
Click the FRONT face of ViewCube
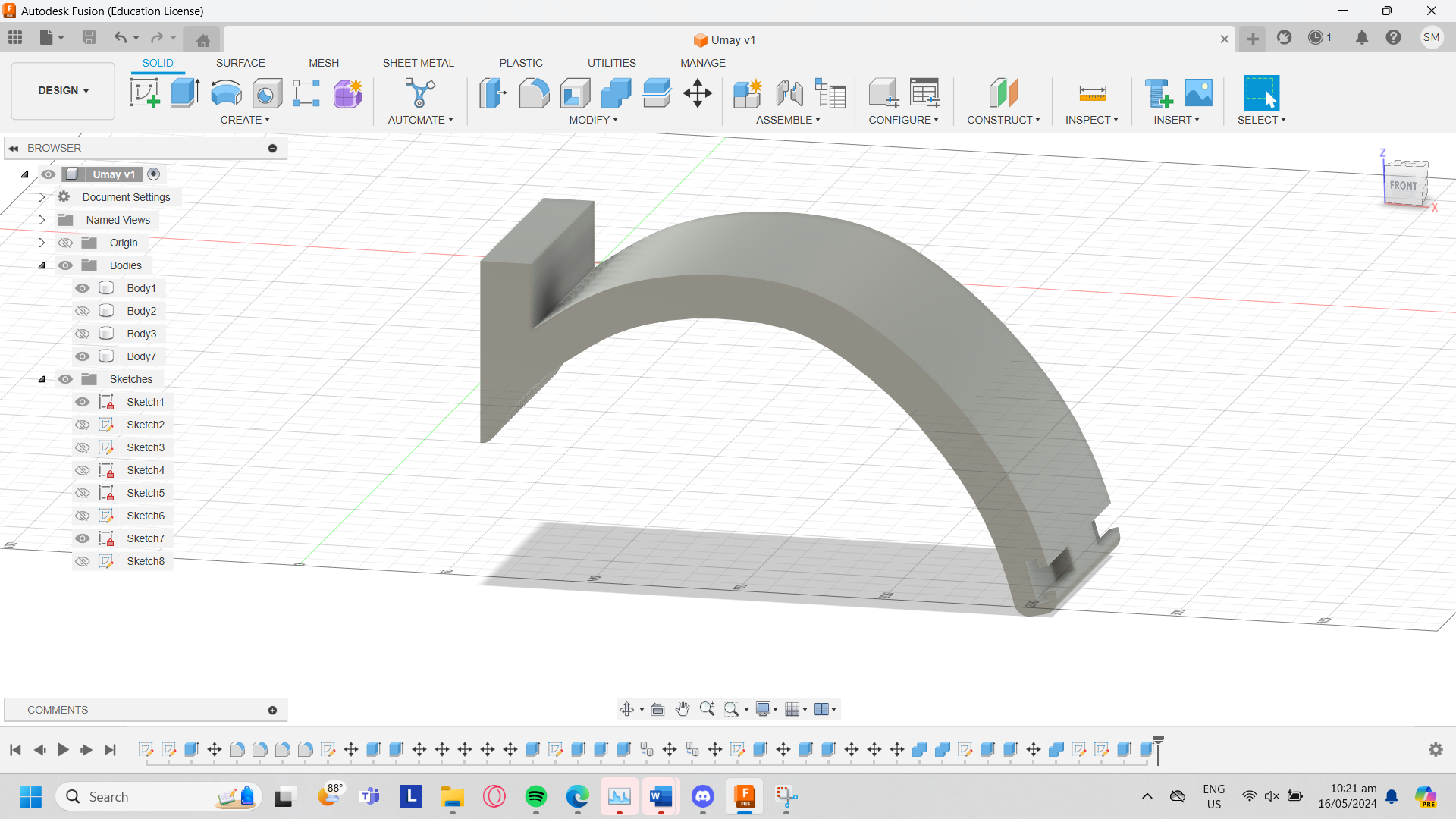(x=1403, y=185)
